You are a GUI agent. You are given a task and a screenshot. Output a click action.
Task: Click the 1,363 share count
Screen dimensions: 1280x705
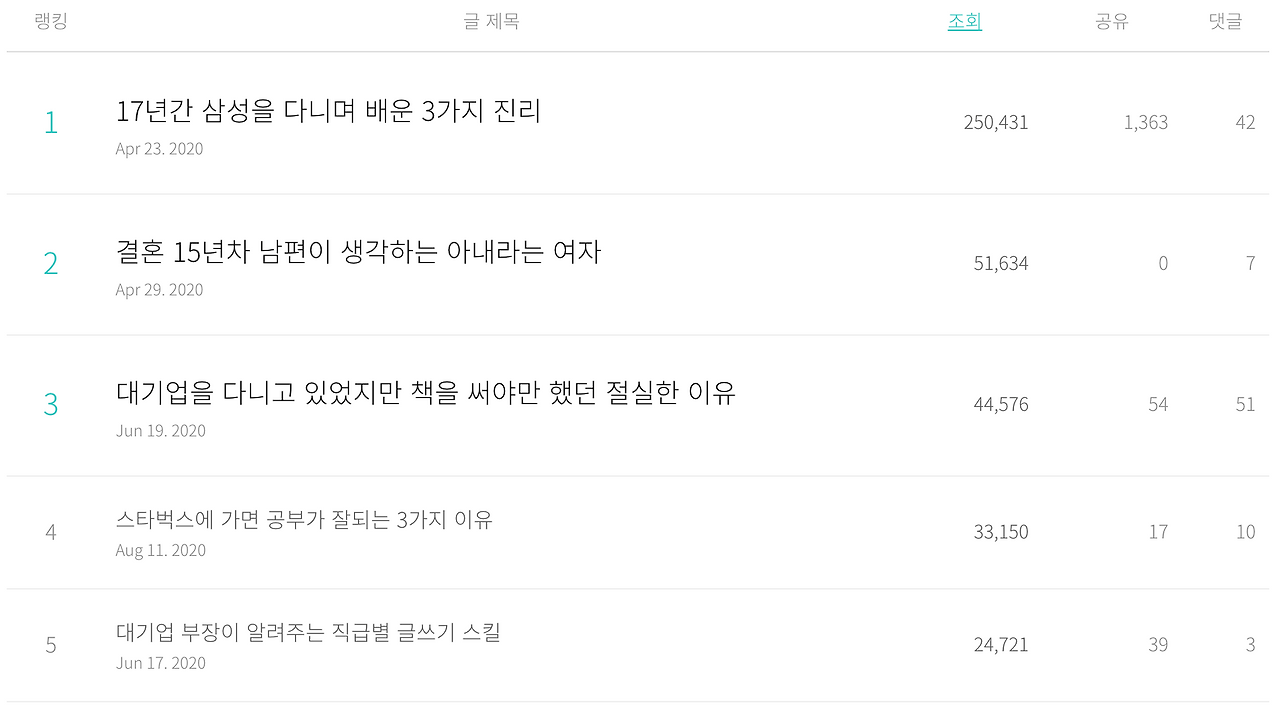click(1146, 122)
